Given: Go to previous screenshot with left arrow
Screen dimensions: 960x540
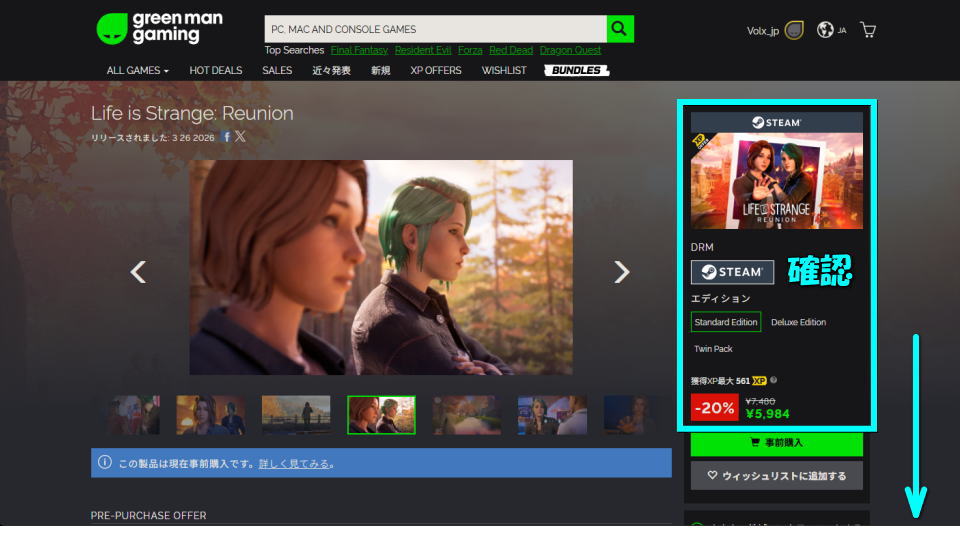Looking at the screenshot, I should coord(139,272).
